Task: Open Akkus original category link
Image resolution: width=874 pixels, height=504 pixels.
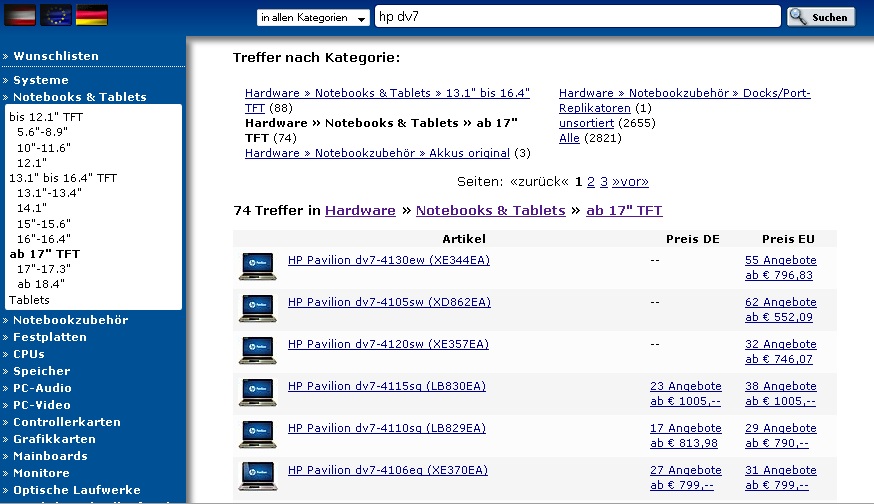Action: coord(377,153)
